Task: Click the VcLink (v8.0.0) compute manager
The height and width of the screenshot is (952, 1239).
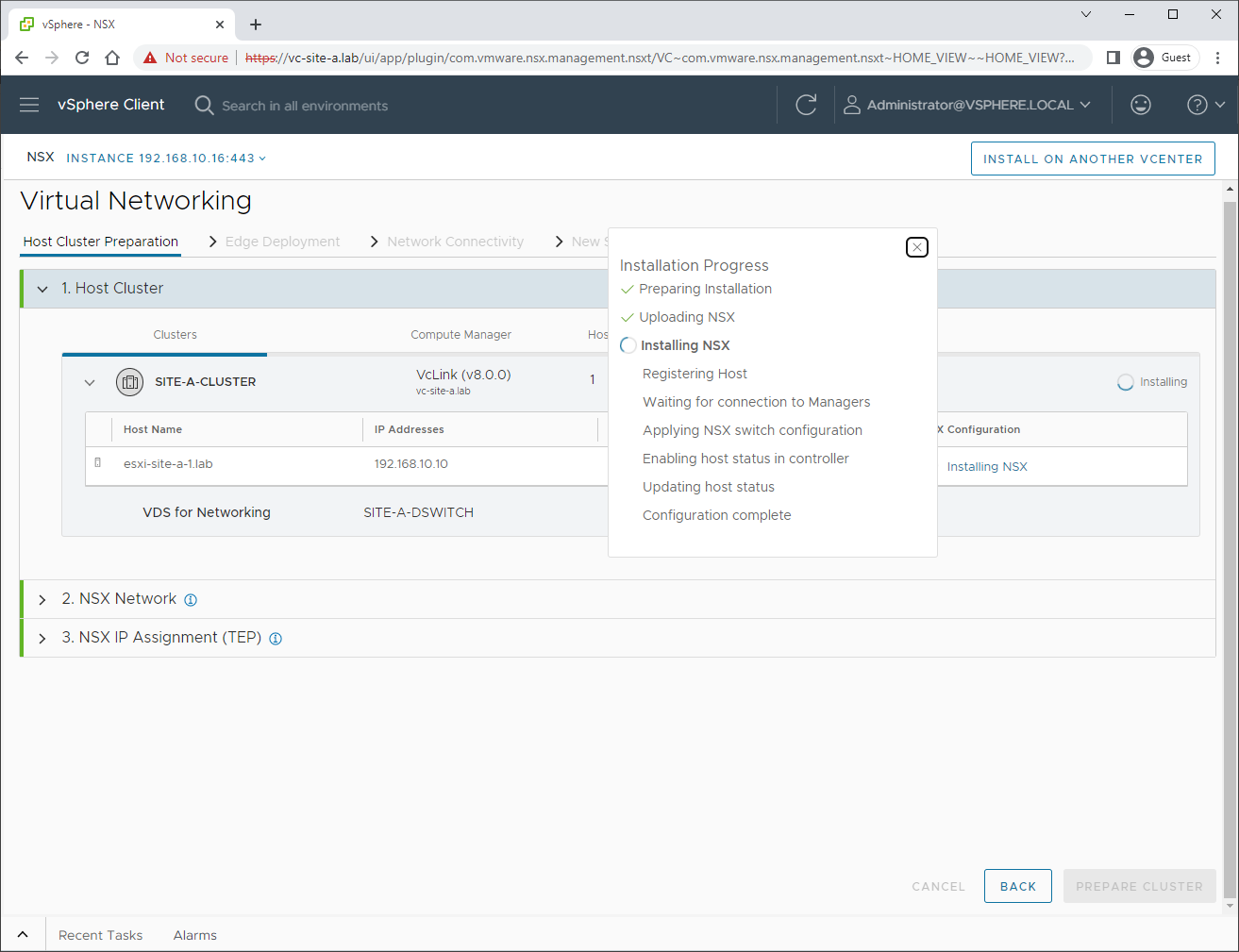Action: 463,375
